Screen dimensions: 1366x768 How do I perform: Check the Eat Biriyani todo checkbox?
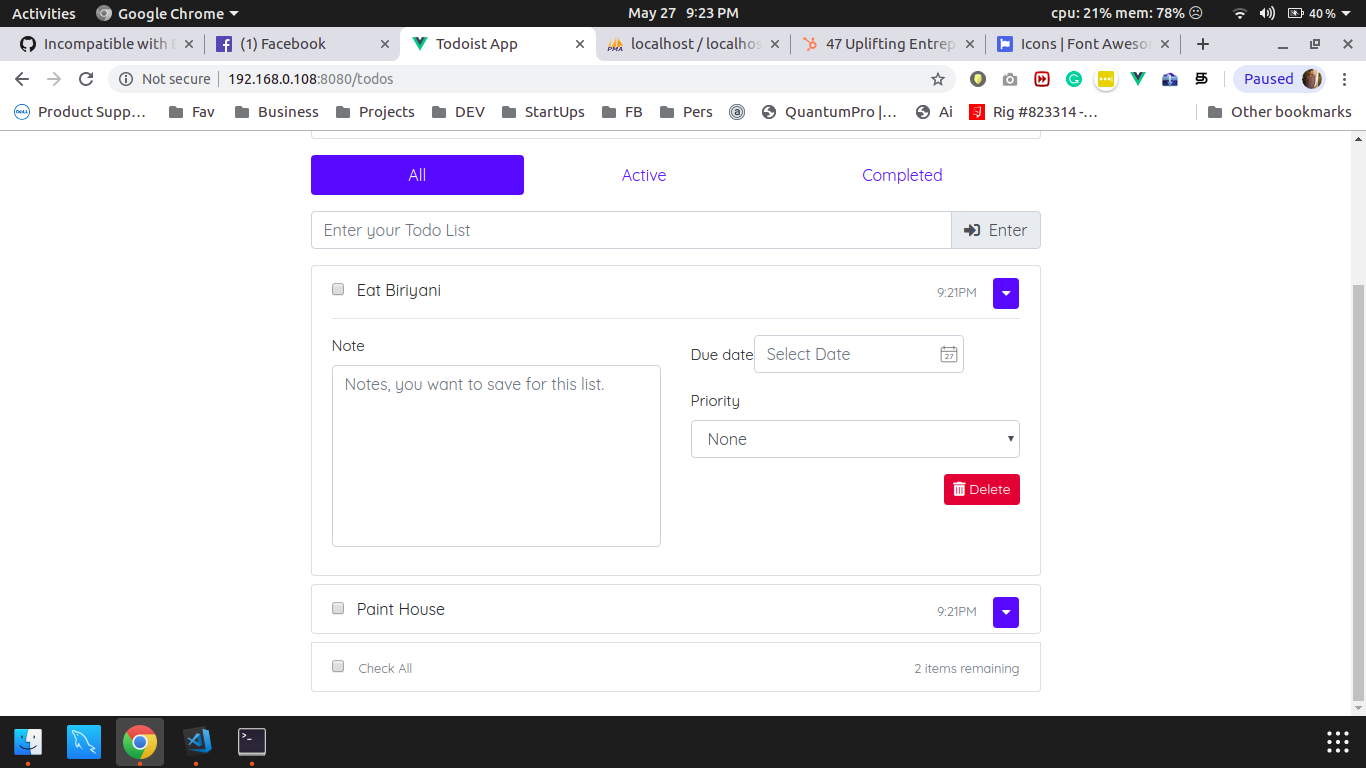[x=337, y=289]
